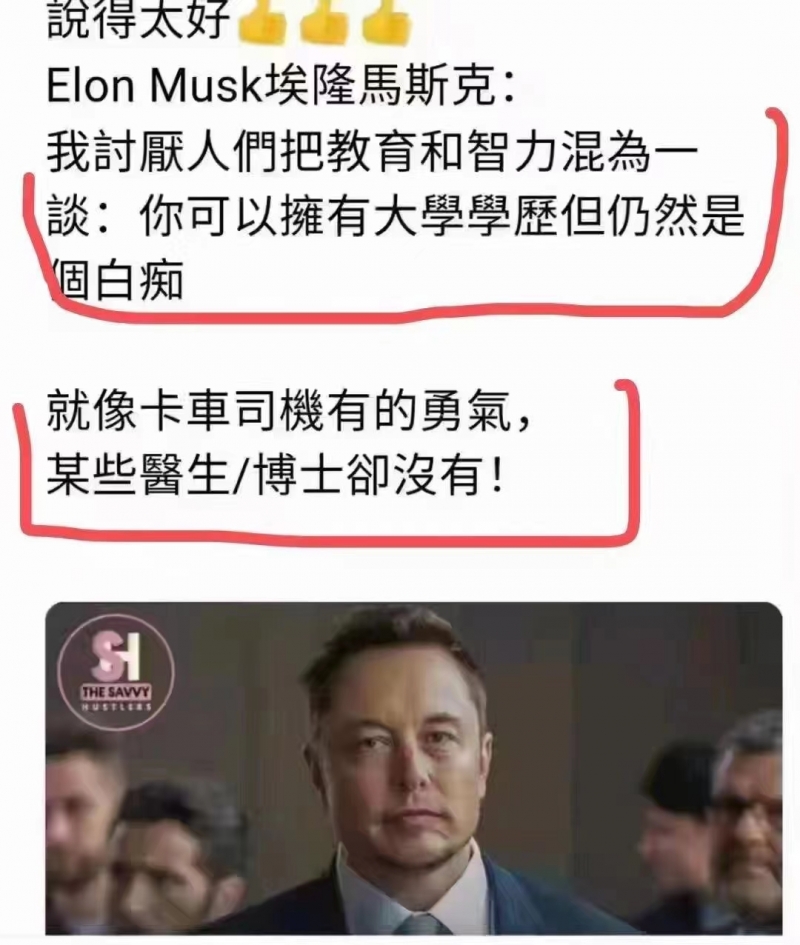Select the line 我討厭人們把教育和智力混為一
The image size is (800, 945).
pyautogui.click(x=373, y=151)
